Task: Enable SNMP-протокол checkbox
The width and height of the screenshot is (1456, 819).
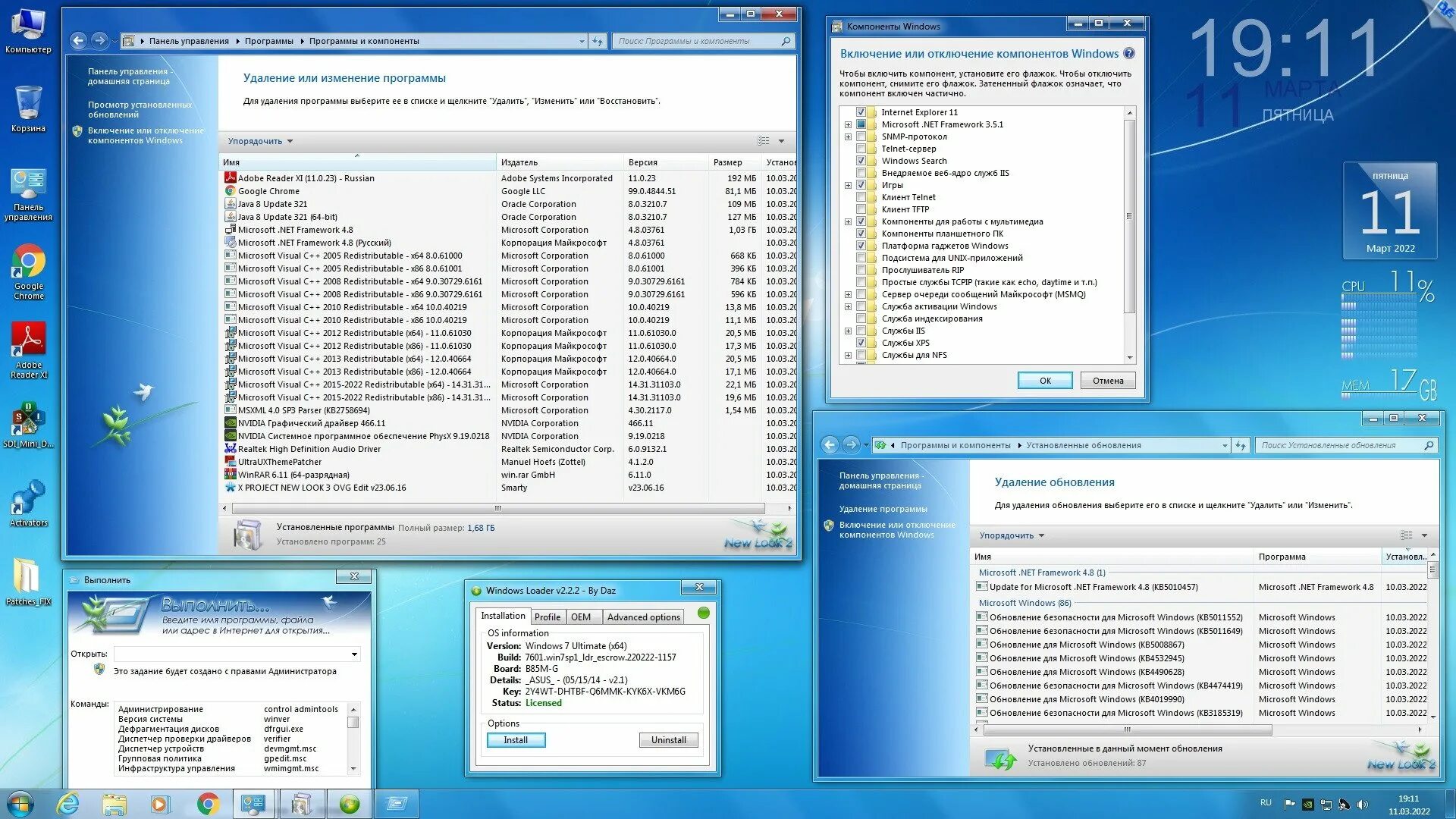Action: (x=861, y=136)
